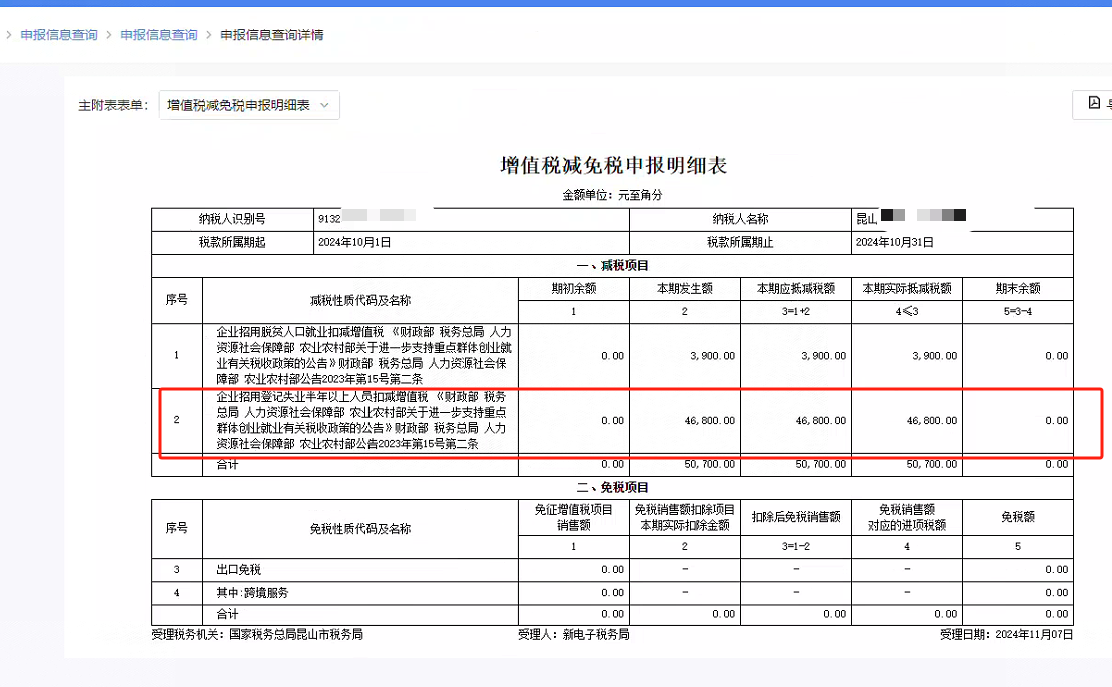
Task: Select the 2024年10月1日 period start date cell
Action: coord(354,242)
